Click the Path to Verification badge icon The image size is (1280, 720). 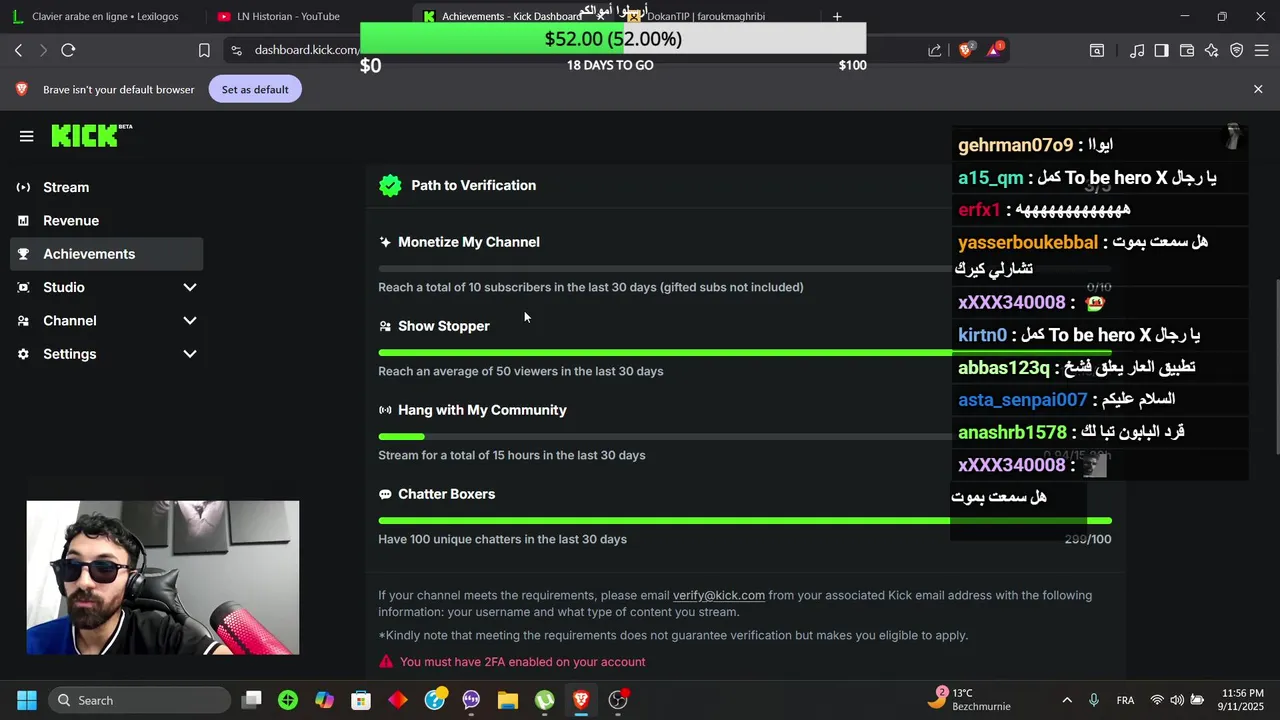[x=390, y=186]
